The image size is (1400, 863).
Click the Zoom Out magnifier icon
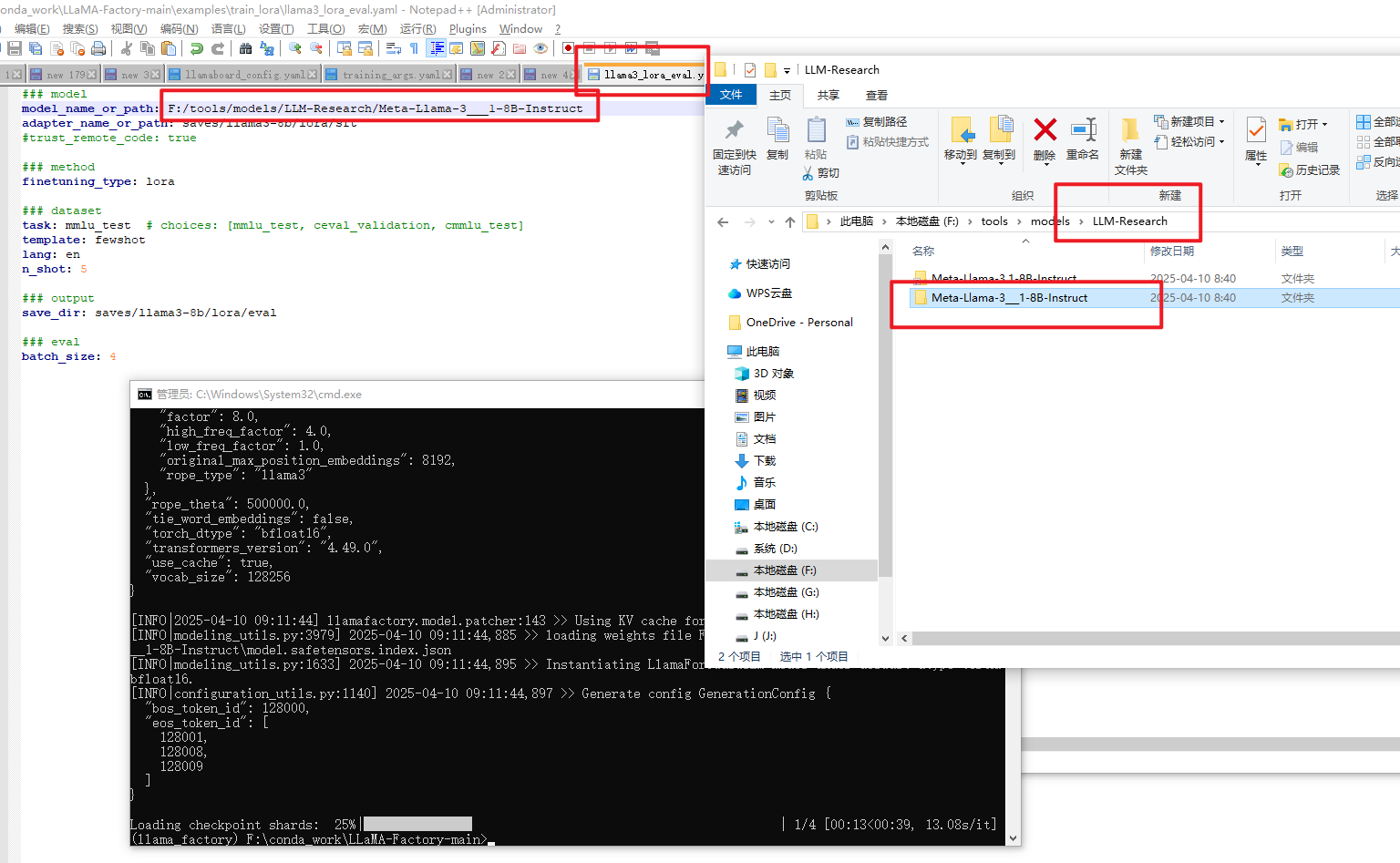[316, 48]
